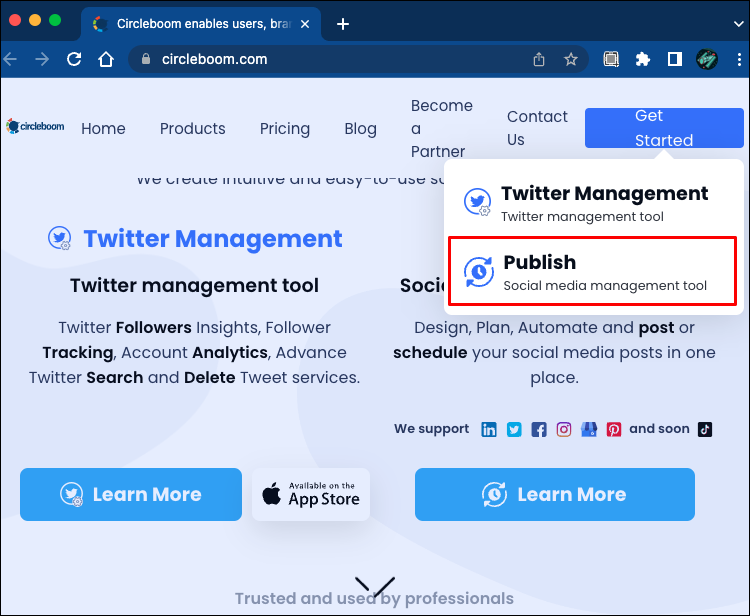The height and width of the screenshot is (616, 750).
Task: Click the down chevron above 'Trusted and used'
Action: pos(375,585)
